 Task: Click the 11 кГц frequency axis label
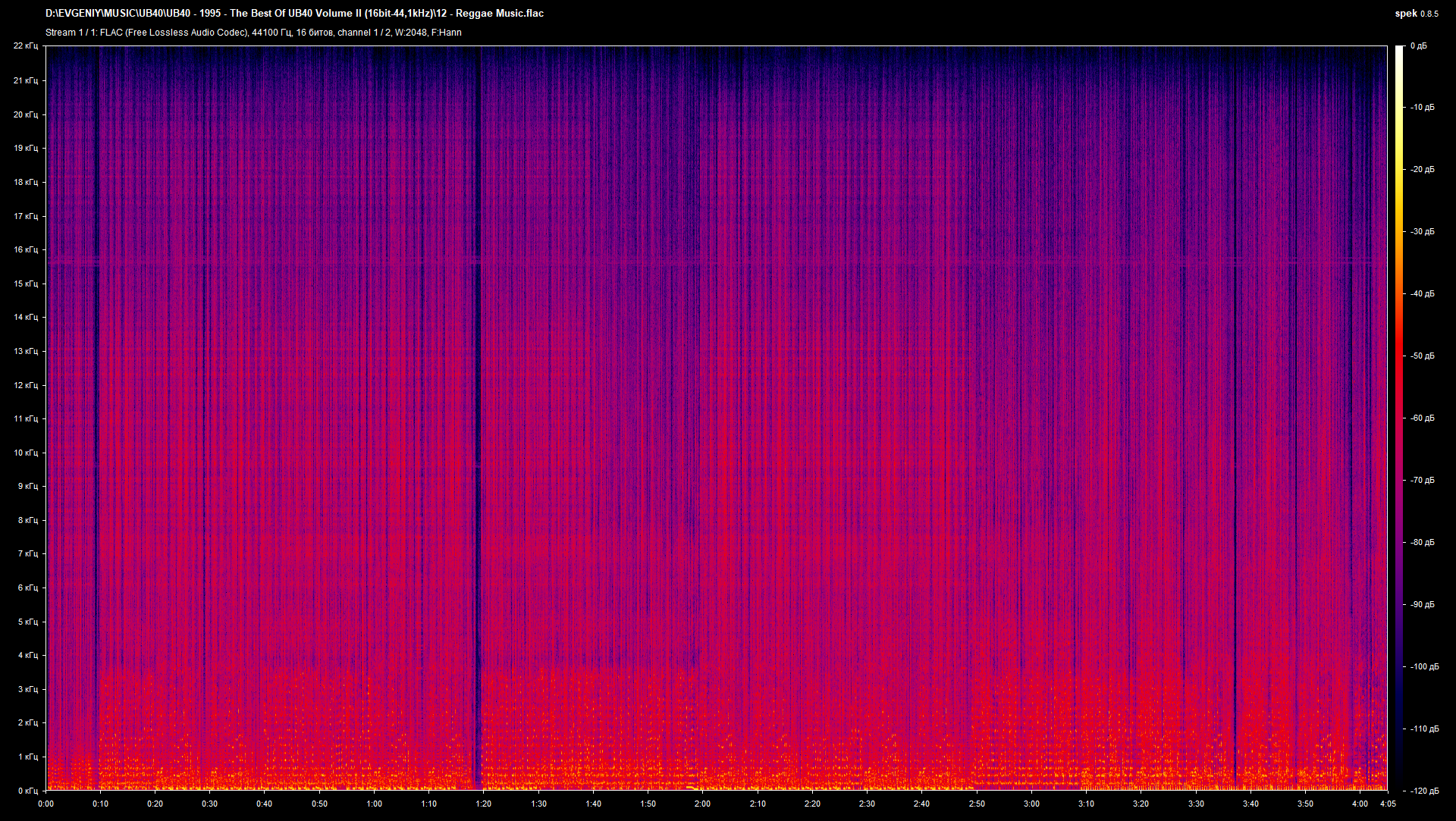(25, 418)
